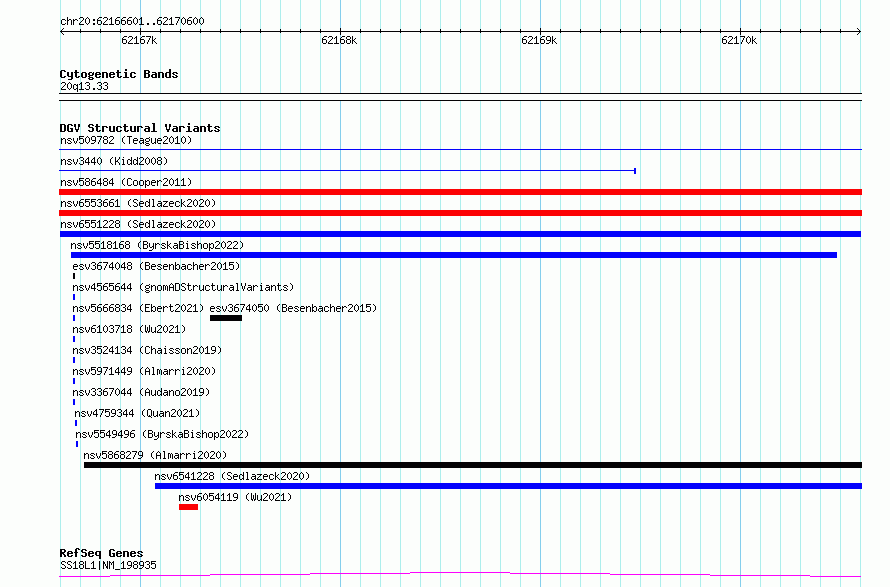890x587 pixels.
Task: Click the red bar under nsv6553661
Action: coord(460,213)
